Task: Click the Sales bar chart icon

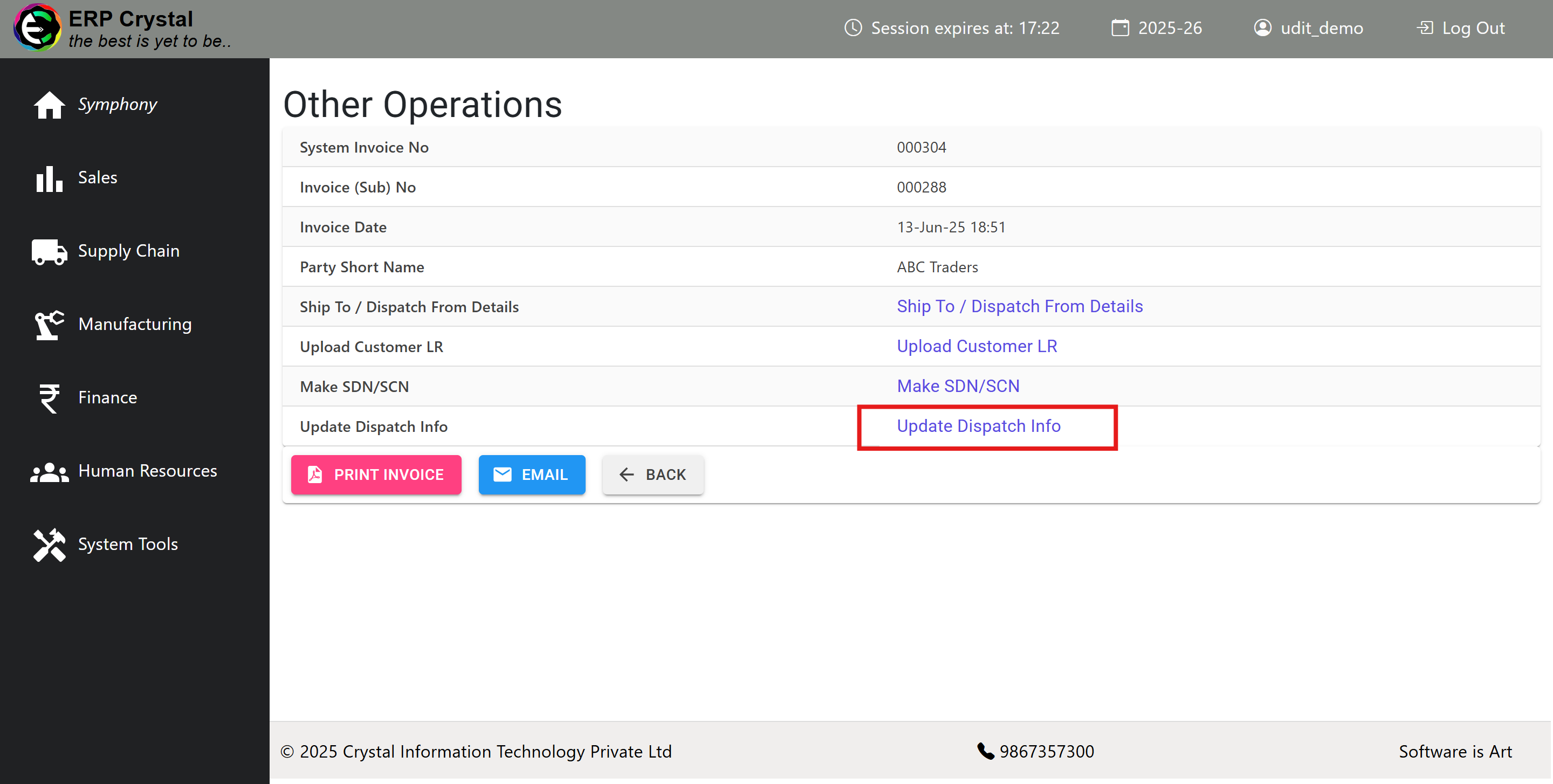Action: (50, 178)
